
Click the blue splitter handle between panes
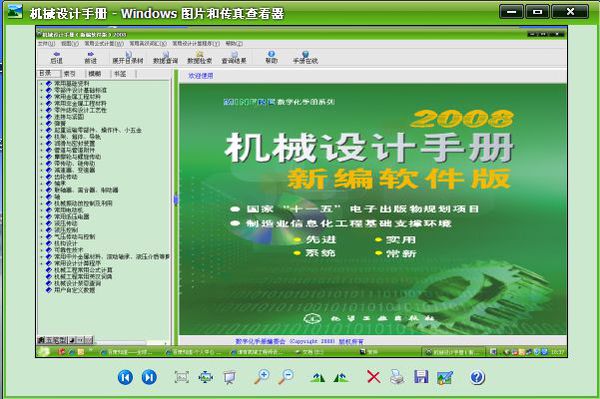[176, 200]
